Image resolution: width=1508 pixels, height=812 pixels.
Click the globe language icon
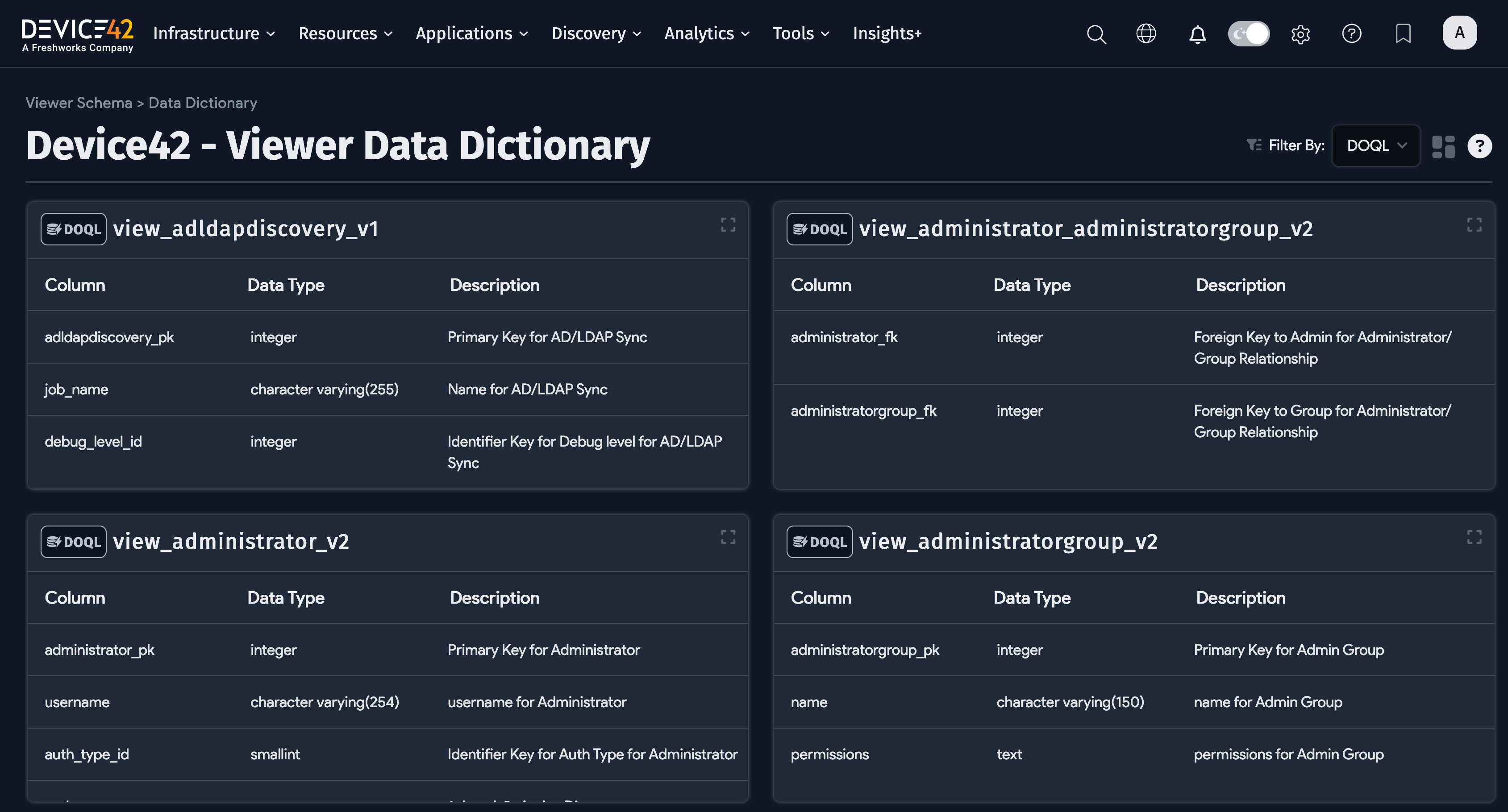pos(1146,33)
